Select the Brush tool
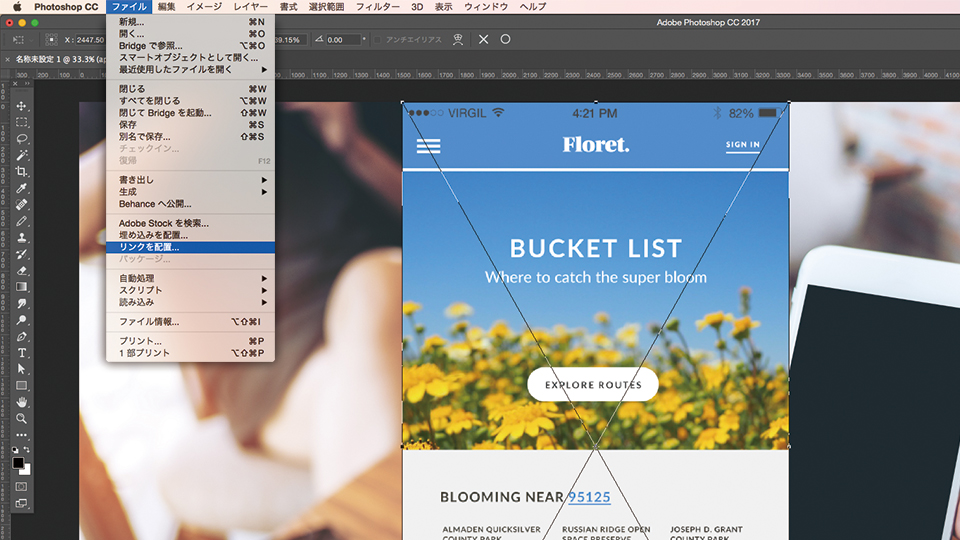The height and width of the screenshot is (540, 960). pos(21,222)
